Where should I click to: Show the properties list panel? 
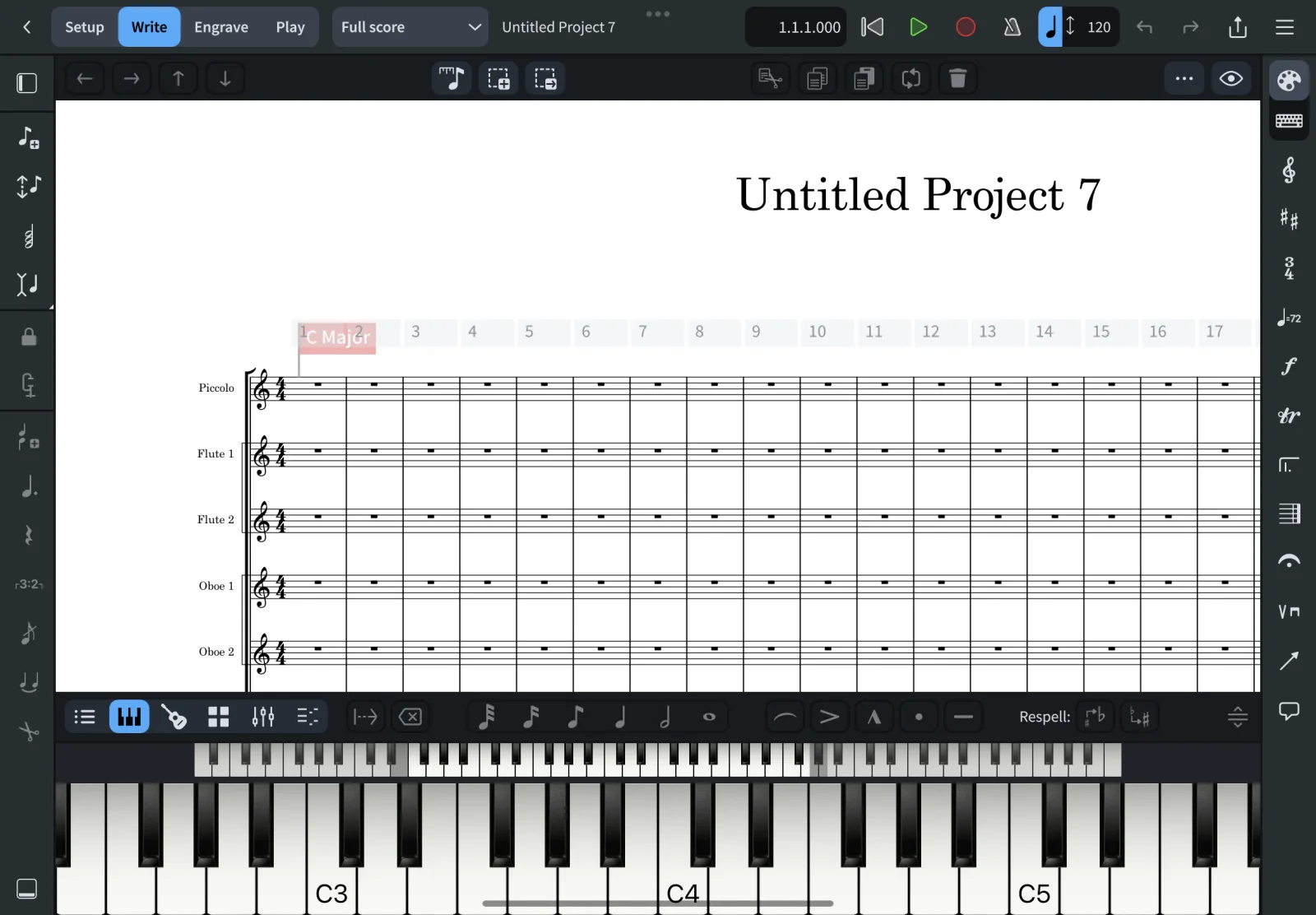[85, 717]
